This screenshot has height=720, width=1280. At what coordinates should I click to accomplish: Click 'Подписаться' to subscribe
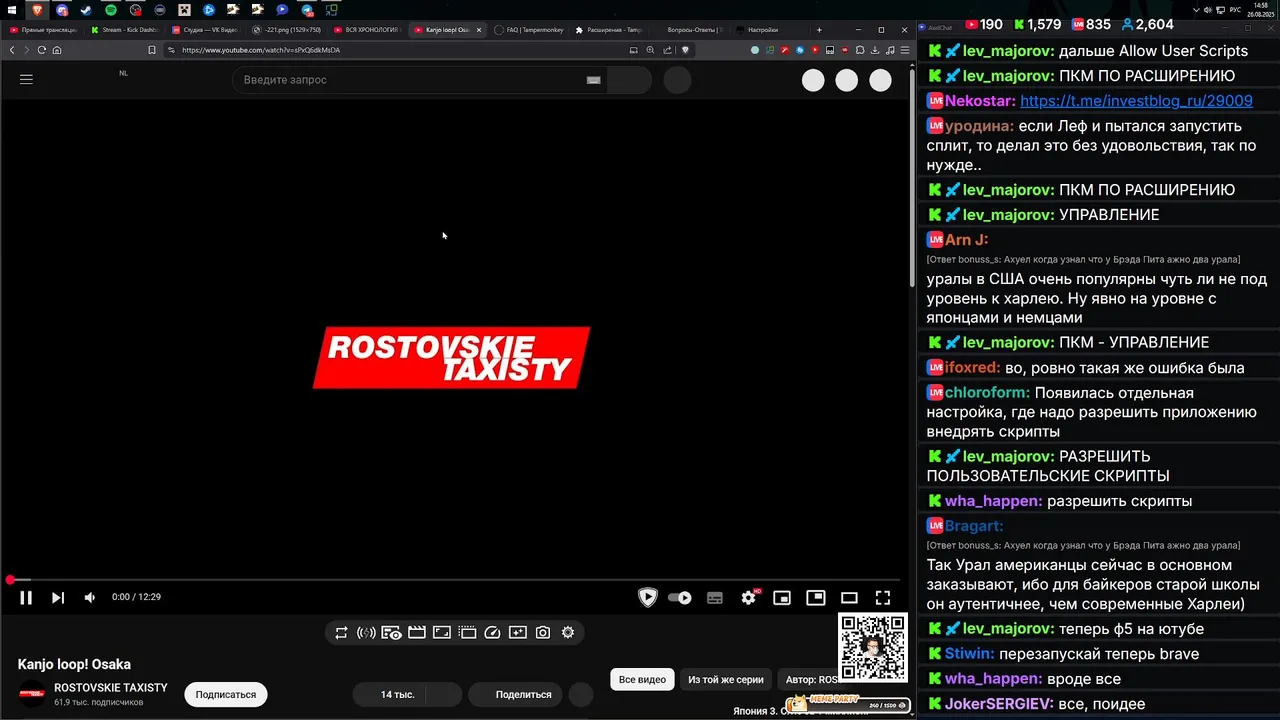225,694
